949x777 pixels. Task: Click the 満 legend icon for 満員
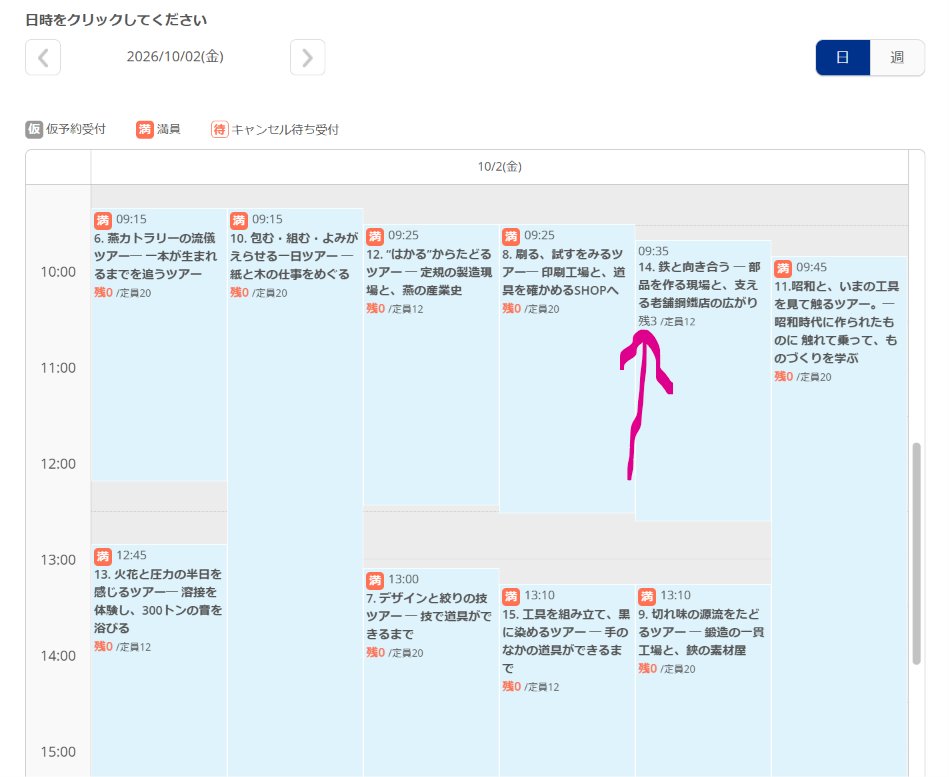point(145,129)
